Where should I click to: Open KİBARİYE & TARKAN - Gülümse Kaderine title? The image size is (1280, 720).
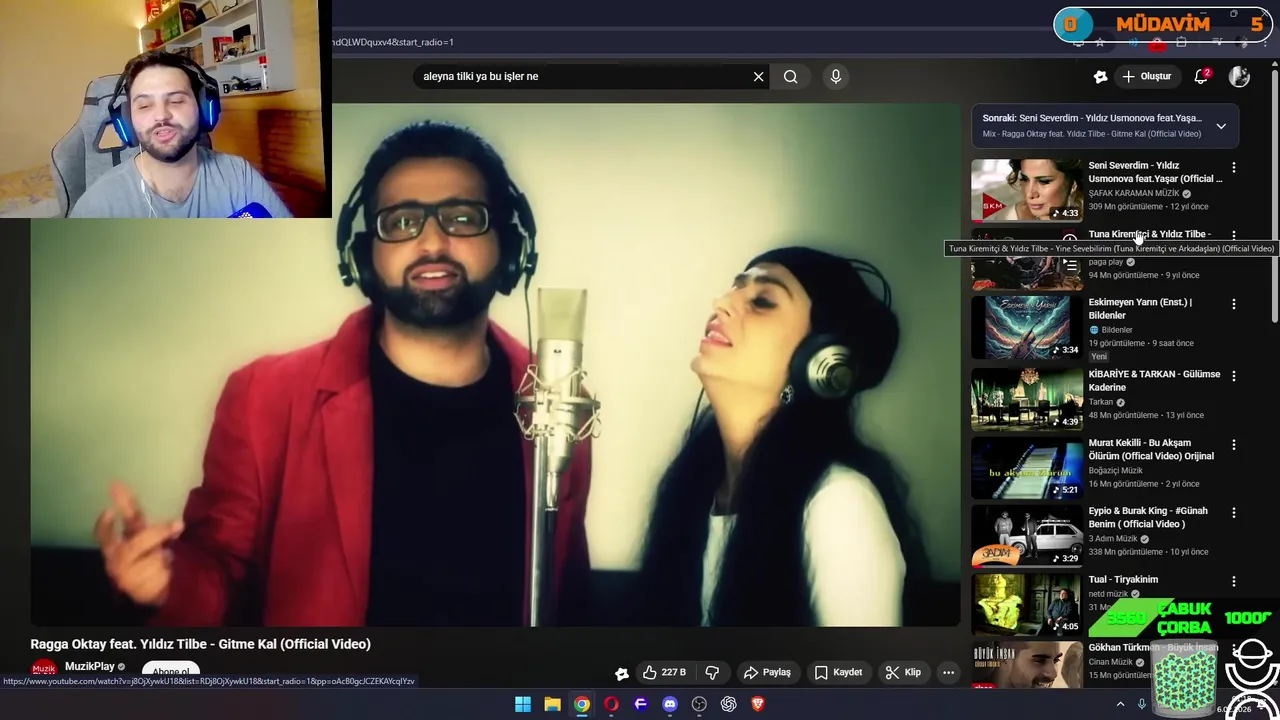coord(1154,380)
